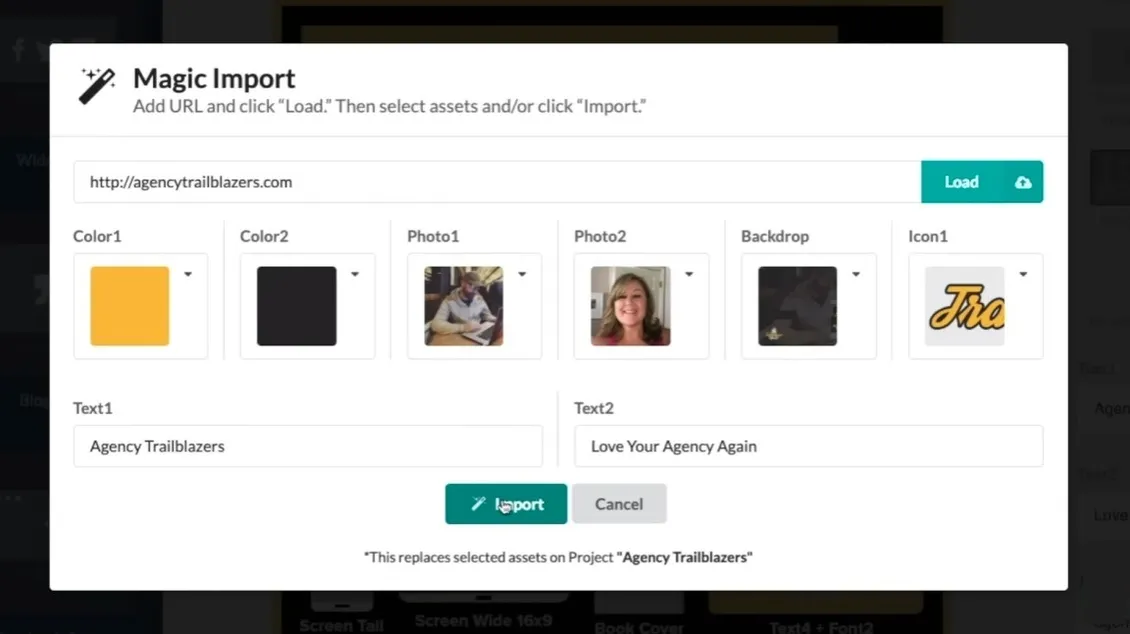Click the URL input field
Image resolution: width=1130 pixels, height=634 pixels.
497,182
